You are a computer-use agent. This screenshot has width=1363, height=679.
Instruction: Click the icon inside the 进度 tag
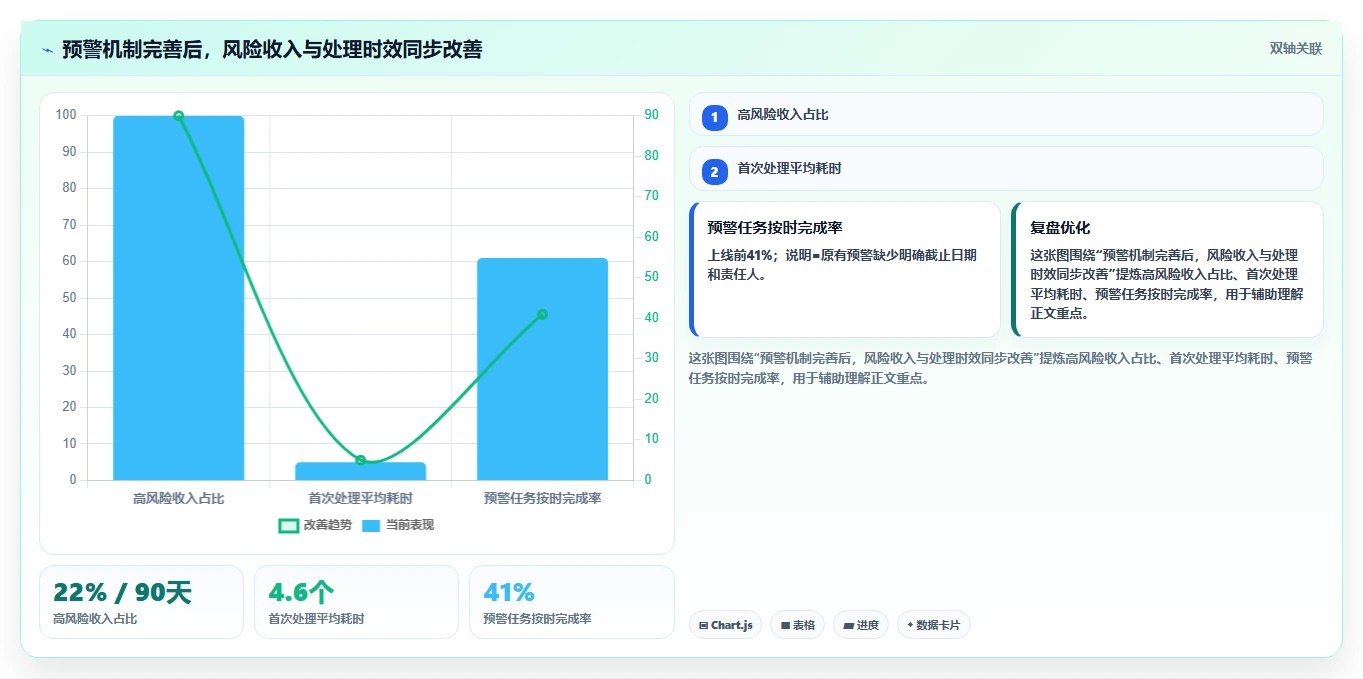tap(848, 626)
